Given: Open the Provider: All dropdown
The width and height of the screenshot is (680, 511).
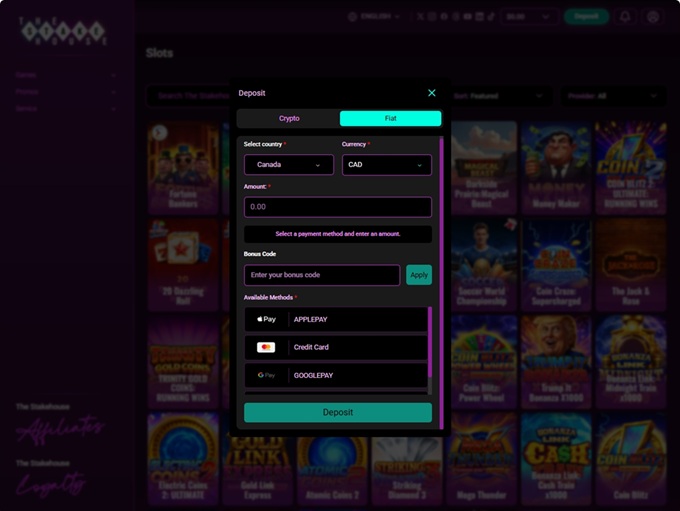Looking at the screenshot, I should [613, 95].
